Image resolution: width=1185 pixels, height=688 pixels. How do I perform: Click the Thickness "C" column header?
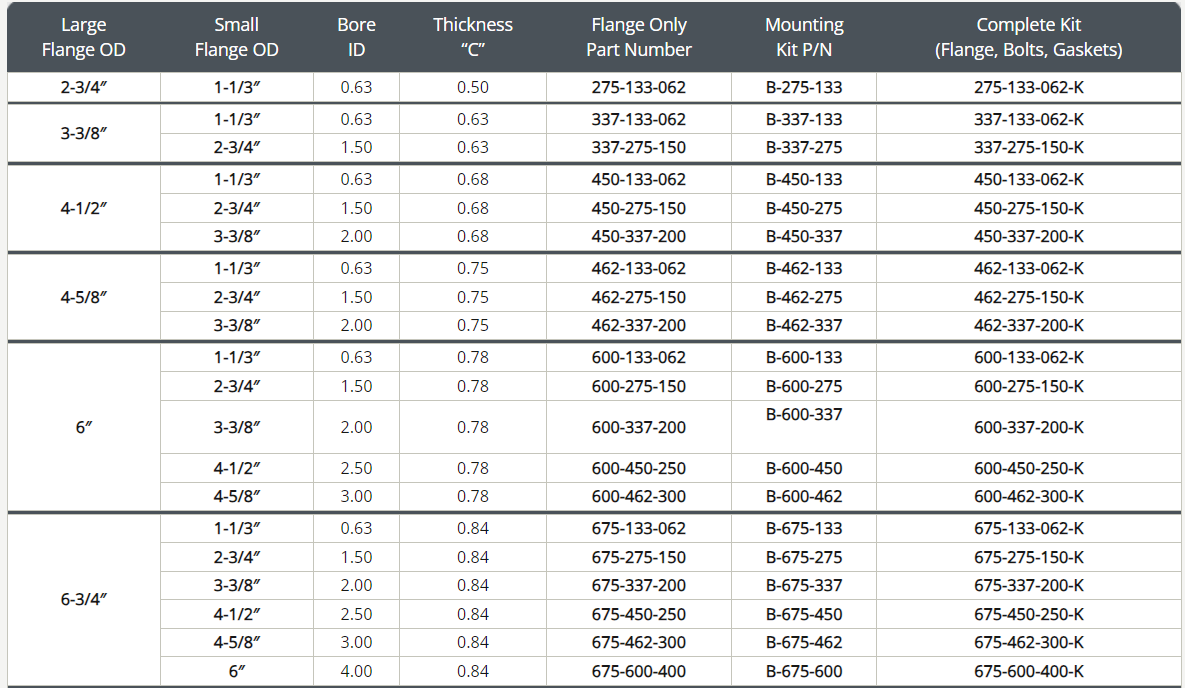[472, 37]
